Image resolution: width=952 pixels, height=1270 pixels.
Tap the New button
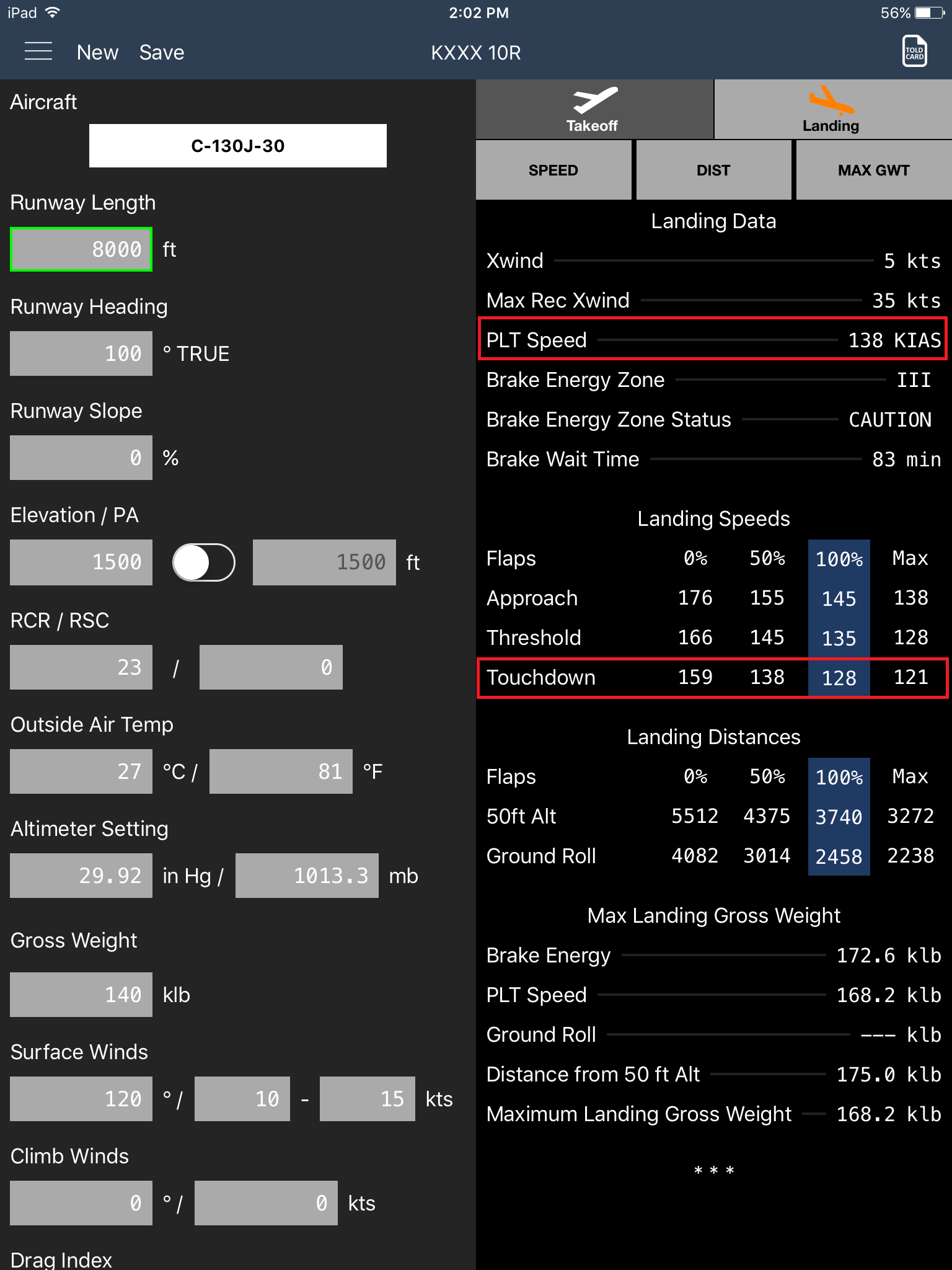point(97,53)
